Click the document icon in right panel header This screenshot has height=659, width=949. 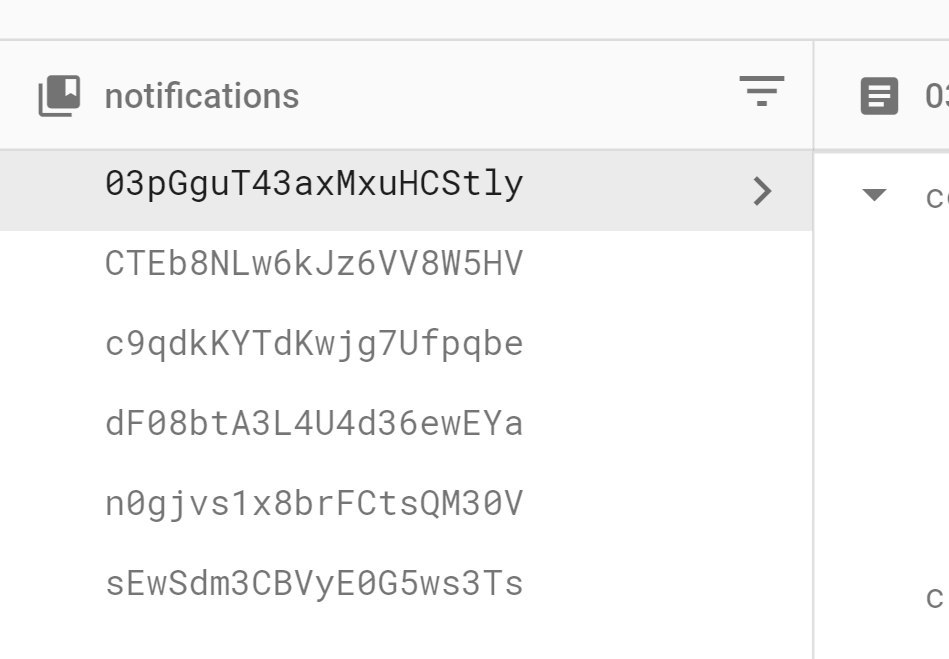coord(879,96)
